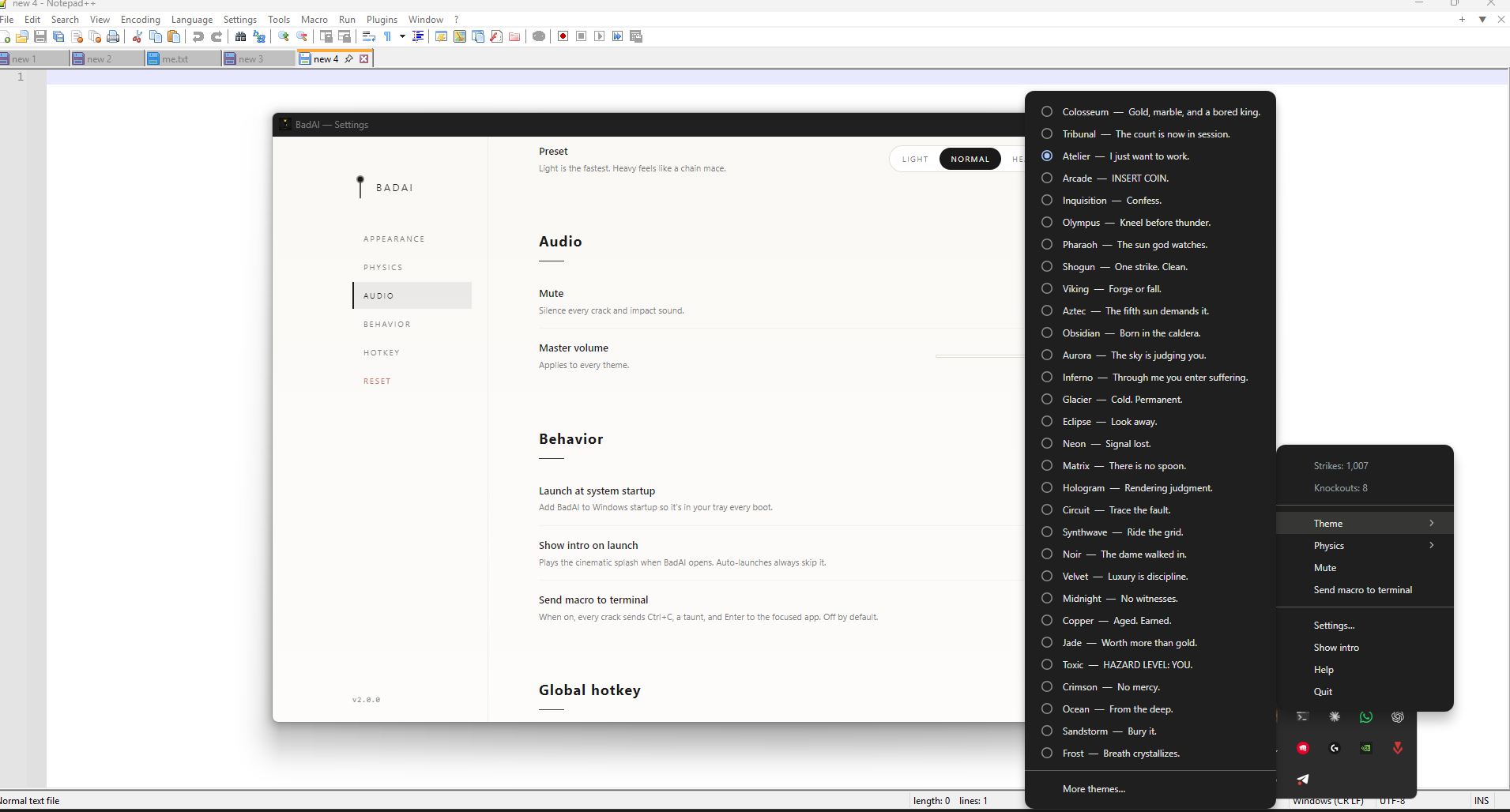The width and height of the screenshot is (1510, 812).
Task: Click the Telegram tray icon
Action: (x=1303, y=779)
